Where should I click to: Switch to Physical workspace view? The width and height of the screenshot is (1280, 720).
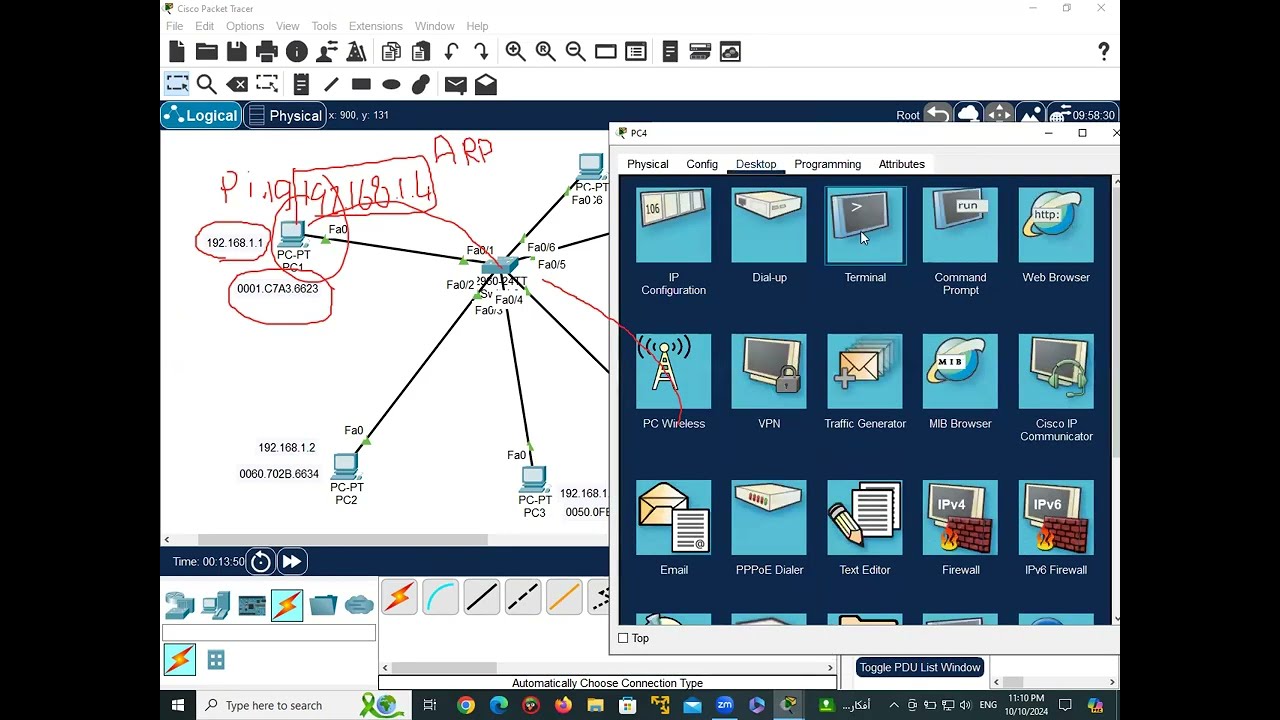click(285, 116)
